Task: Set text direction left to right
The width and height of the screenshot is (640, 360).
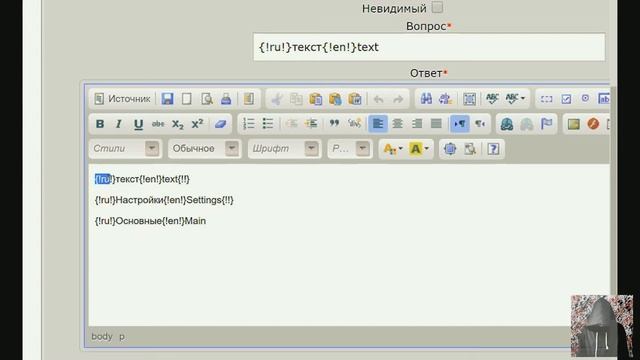Action: [460, 124]
